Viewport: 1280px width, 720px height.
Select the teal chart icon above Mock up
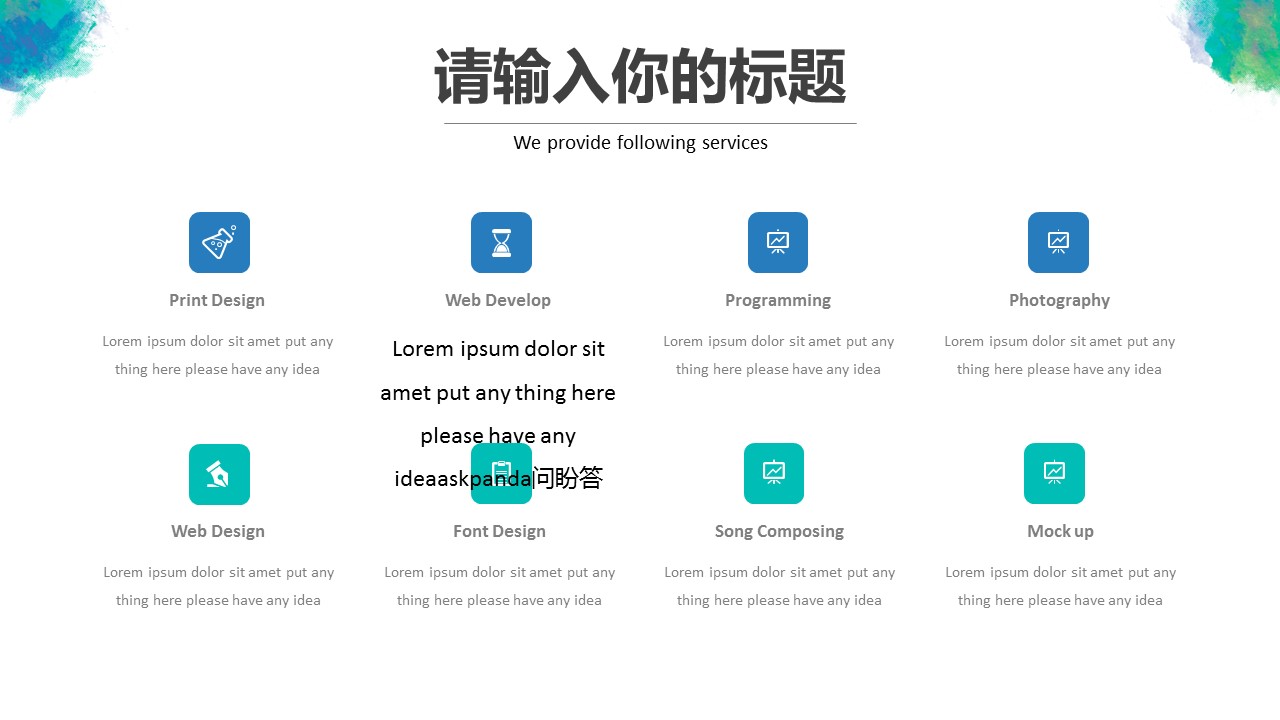(1054, 473)
